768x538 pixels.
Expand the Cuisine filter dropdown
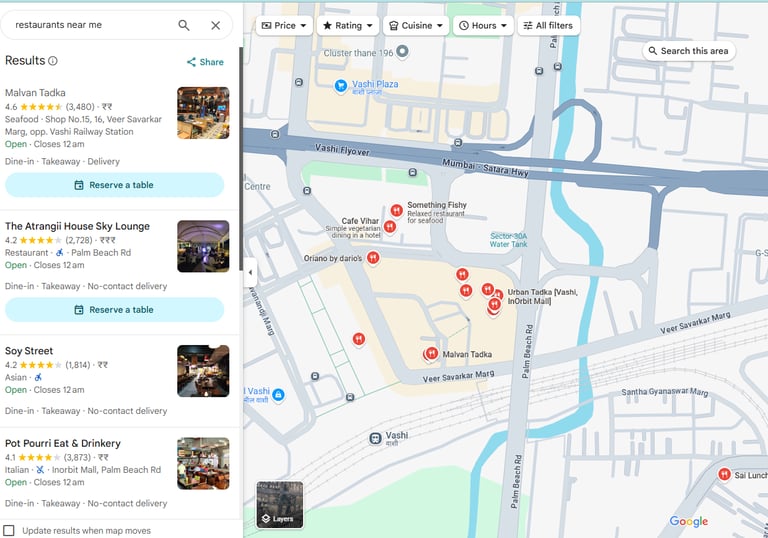point(416,25)
